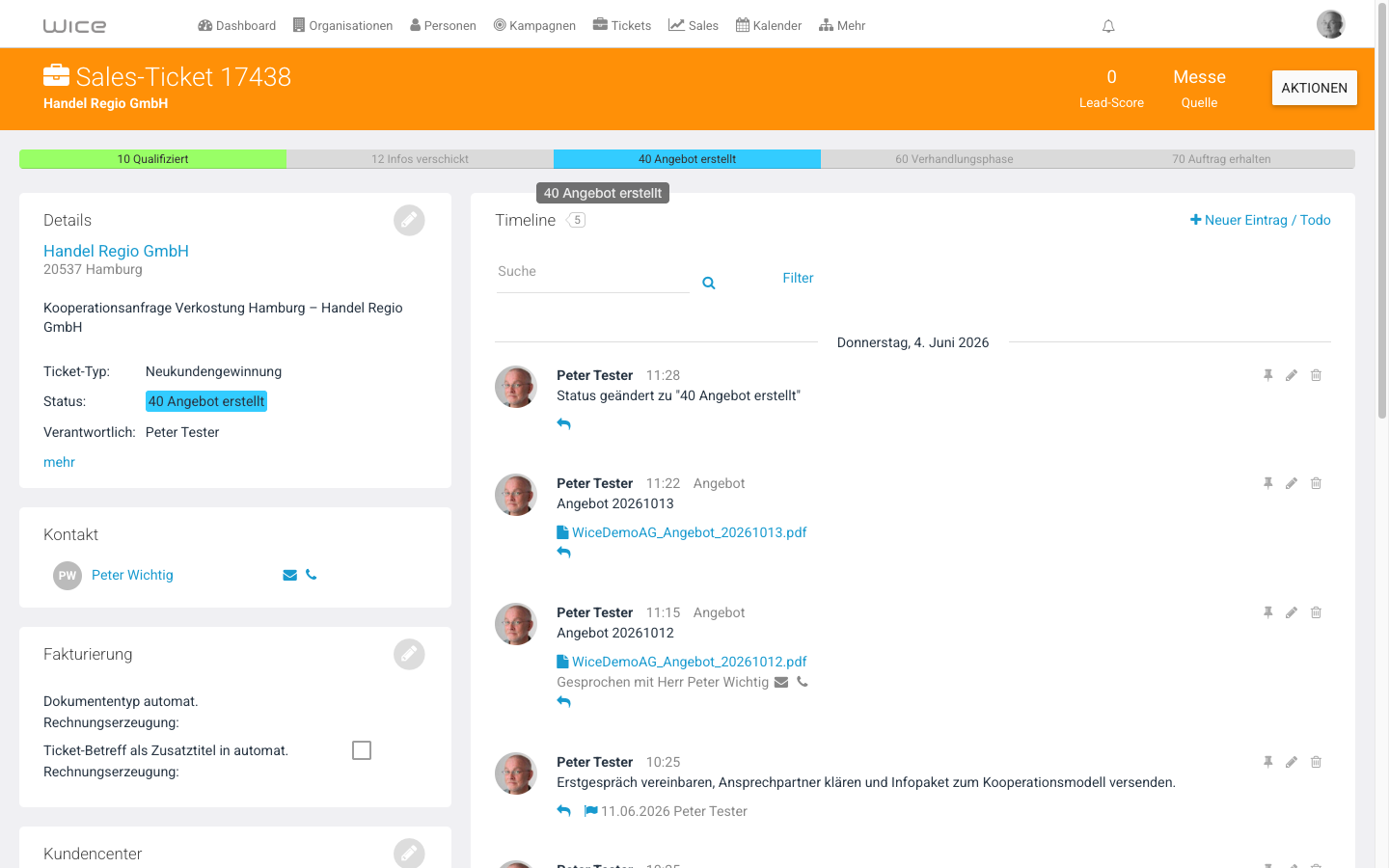Image resolution: width=1389 pixels, height=868 pixels.
Task: Click the timeline entry count badge
Action: pos(576,220)
